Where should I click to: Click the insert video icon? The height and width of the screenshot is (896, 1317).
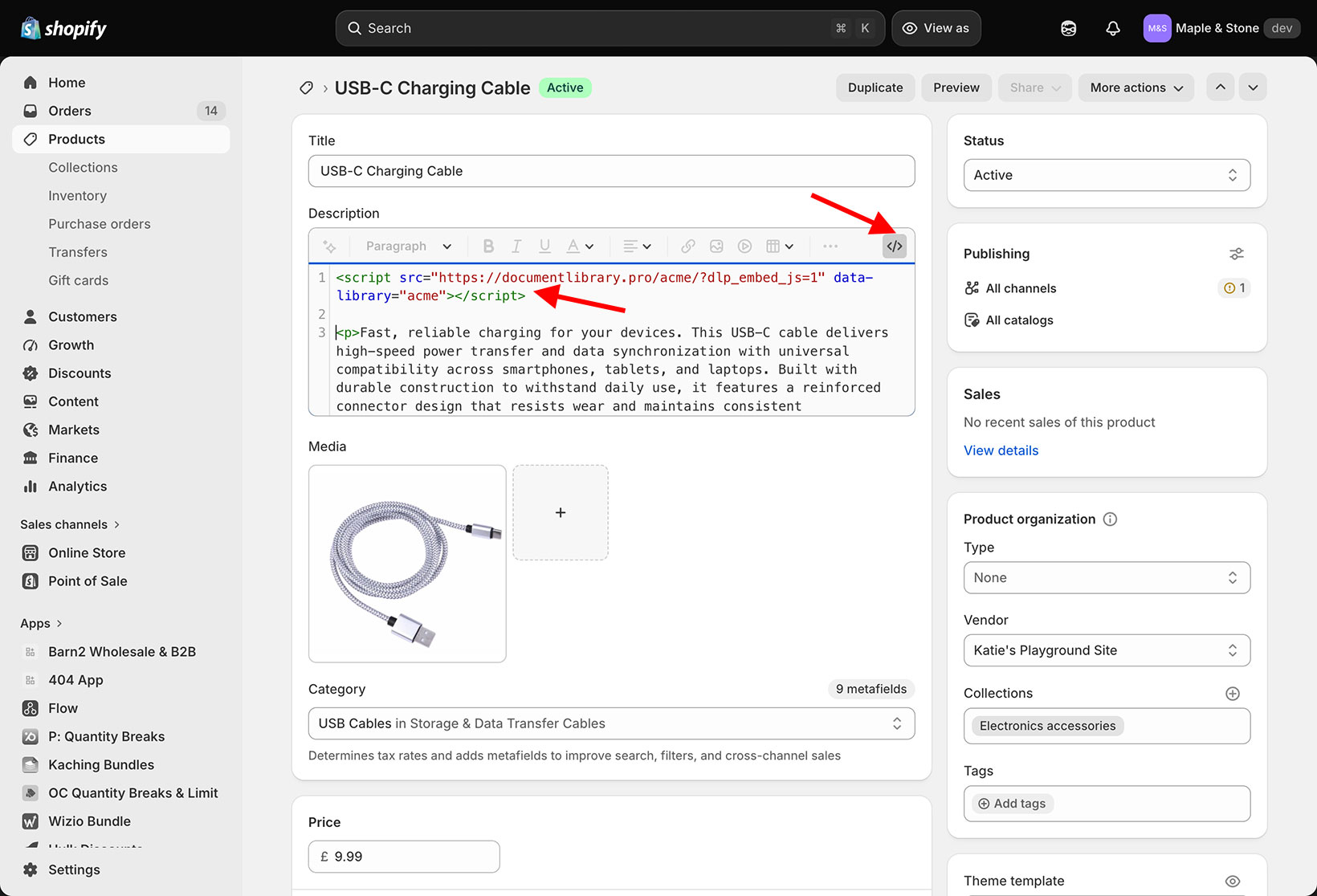pos(744,246)
